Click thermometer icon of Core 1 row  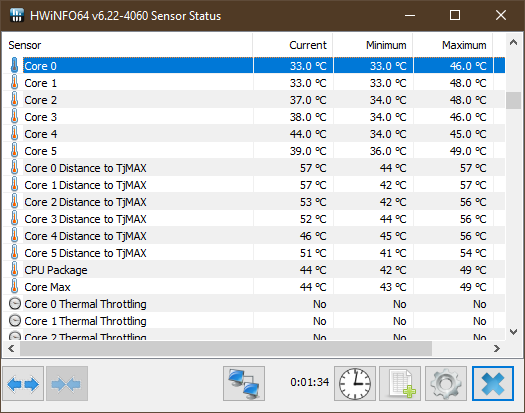14,82
